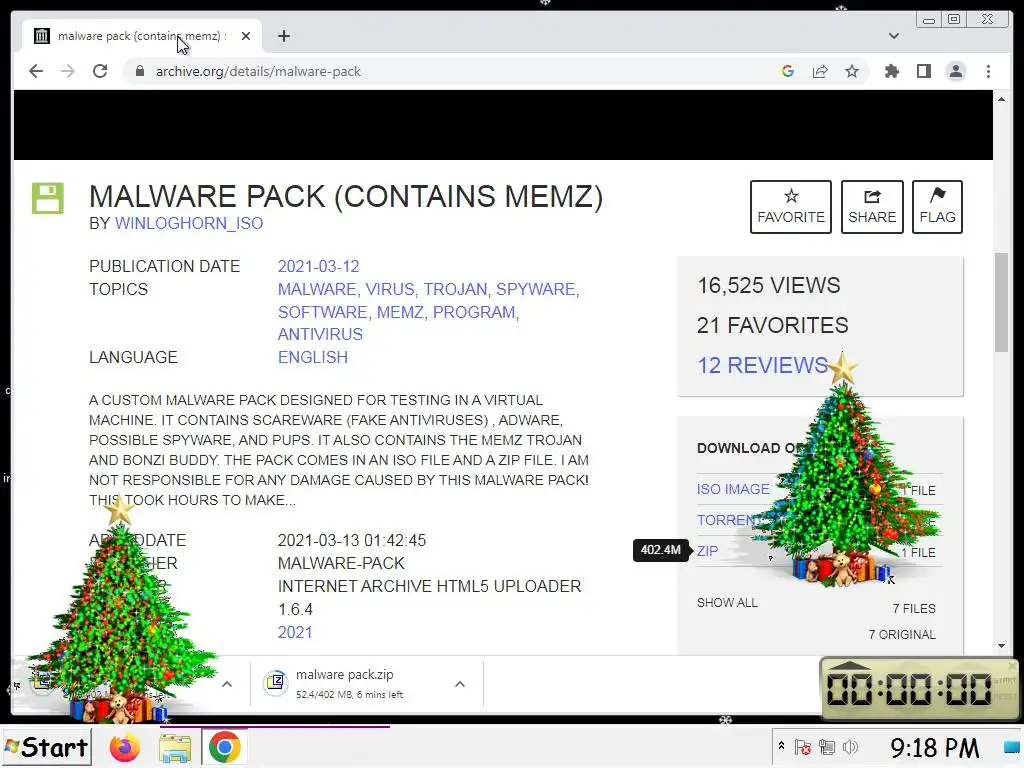
Task: Show hidden system tray icons
Action: (781, 746)
